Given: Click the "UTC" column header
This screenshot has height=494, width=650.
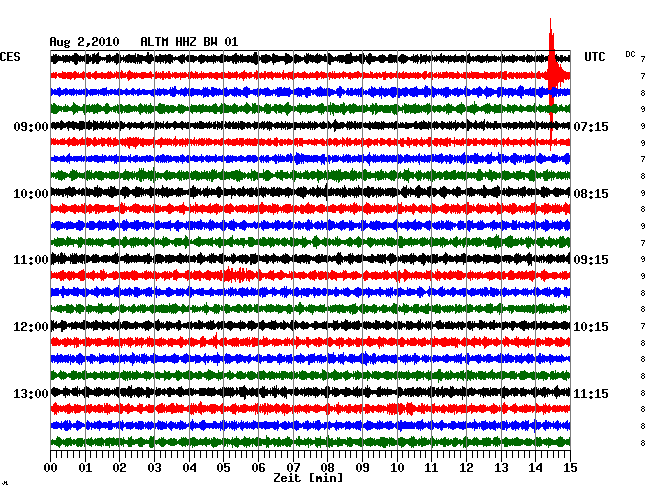Looking at the screenshot, I should [594, 56].
